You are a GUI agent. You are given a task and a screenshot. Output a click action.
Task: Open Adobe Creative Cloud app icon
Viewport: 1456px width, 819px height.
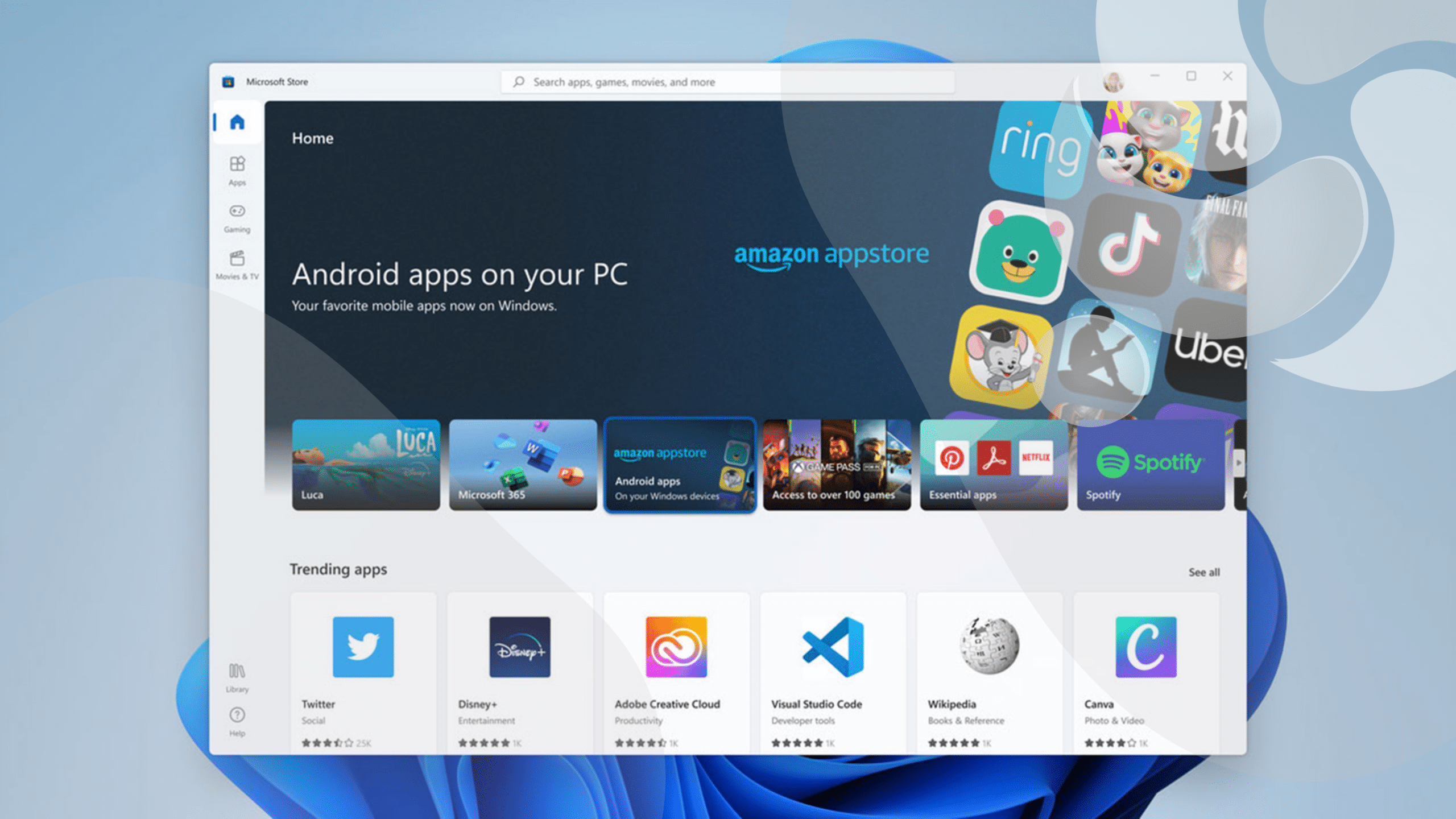click(x=676, y=647)
